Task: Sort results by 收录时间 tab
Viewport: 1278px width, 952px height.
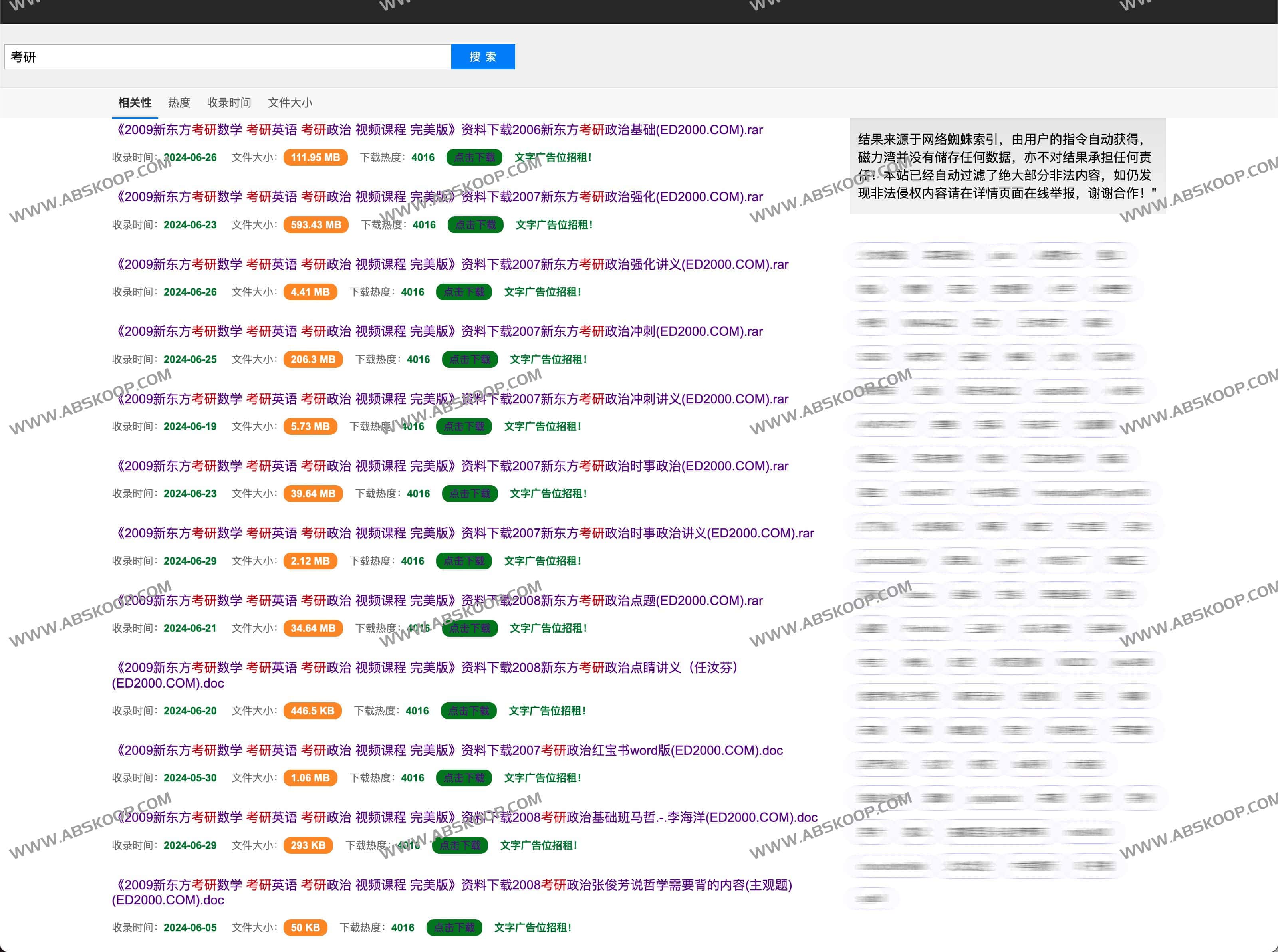Action: (x=229, y=103)
